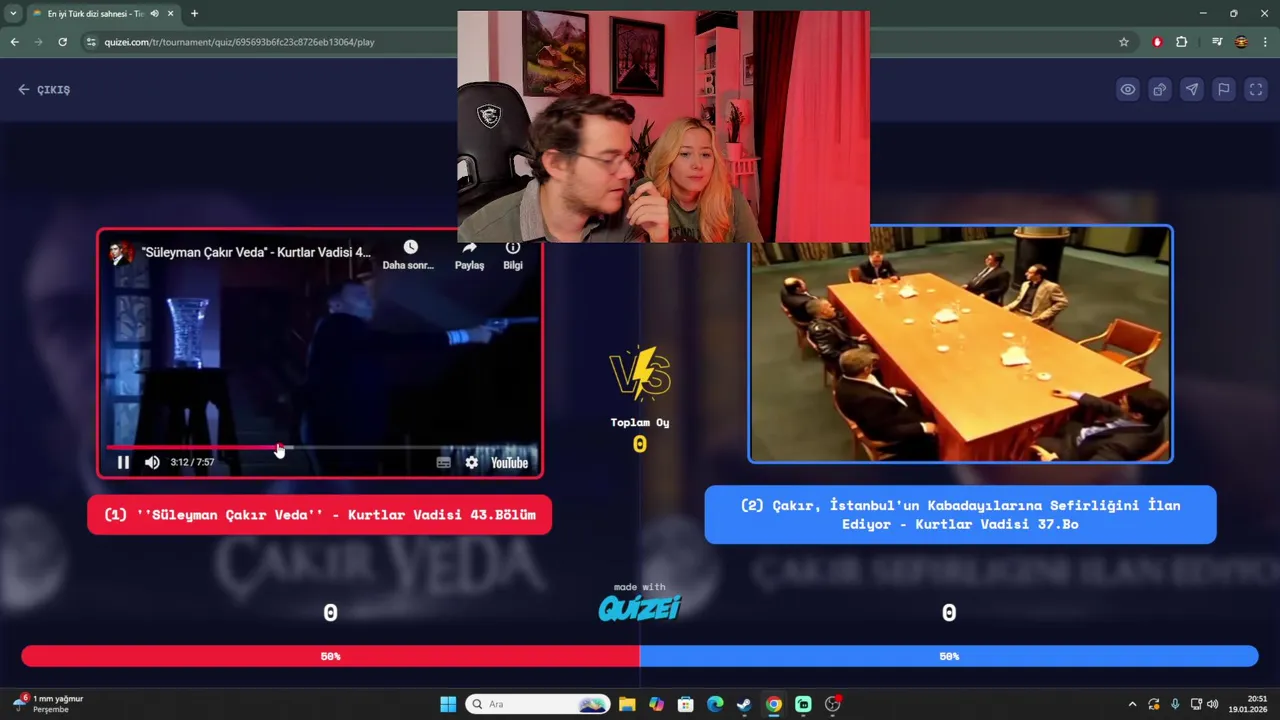Mute tab via speaker icon
Screen dimensions: 1280x720
tap(154, 14)
